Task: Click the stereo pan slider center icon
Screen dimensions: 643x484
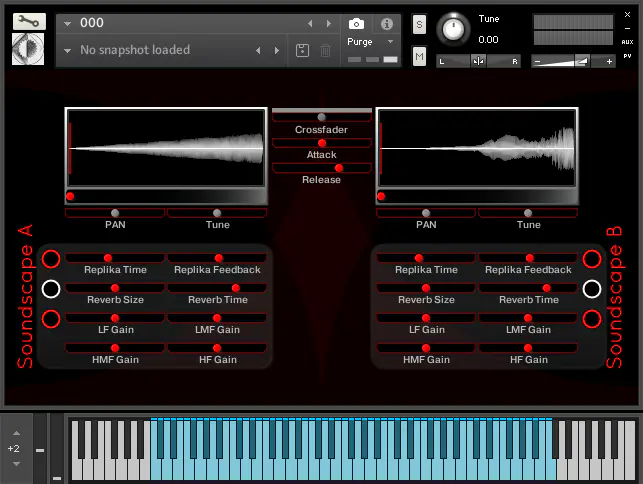Action: (x=478, y=62)
